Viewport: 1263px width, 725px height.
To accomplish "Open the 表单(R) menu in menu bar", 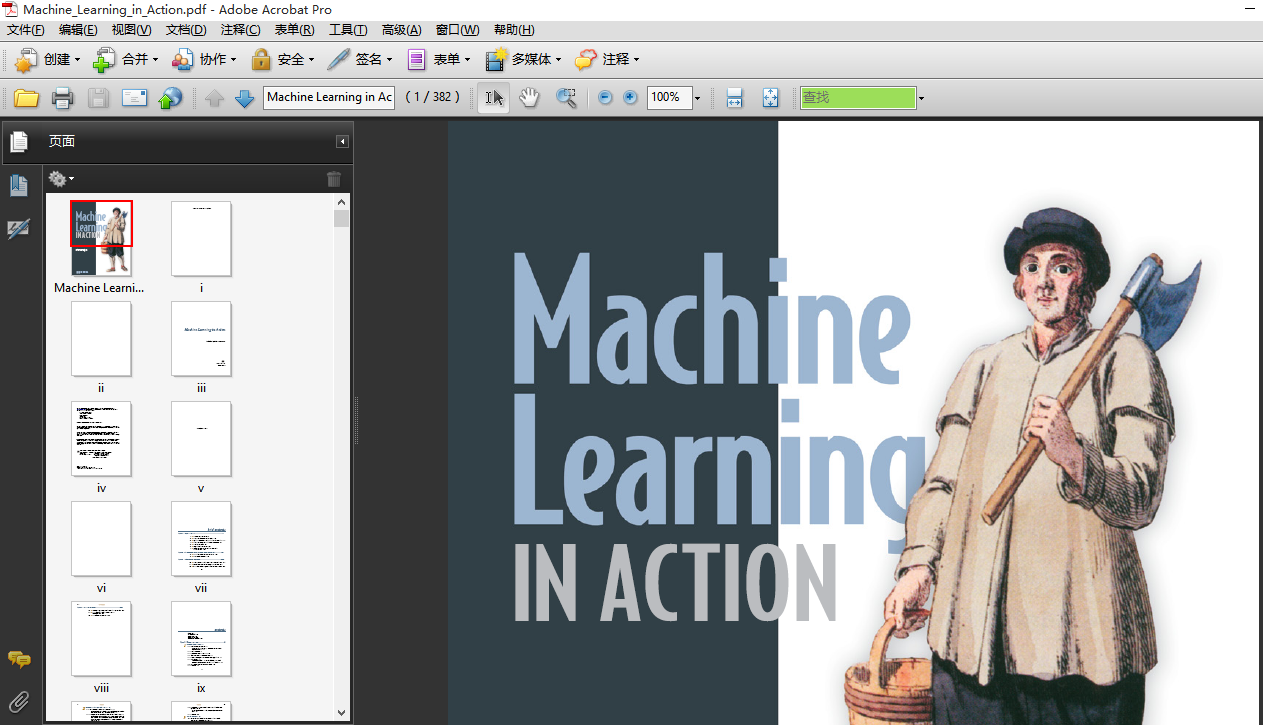I will (x=294, y=30).
